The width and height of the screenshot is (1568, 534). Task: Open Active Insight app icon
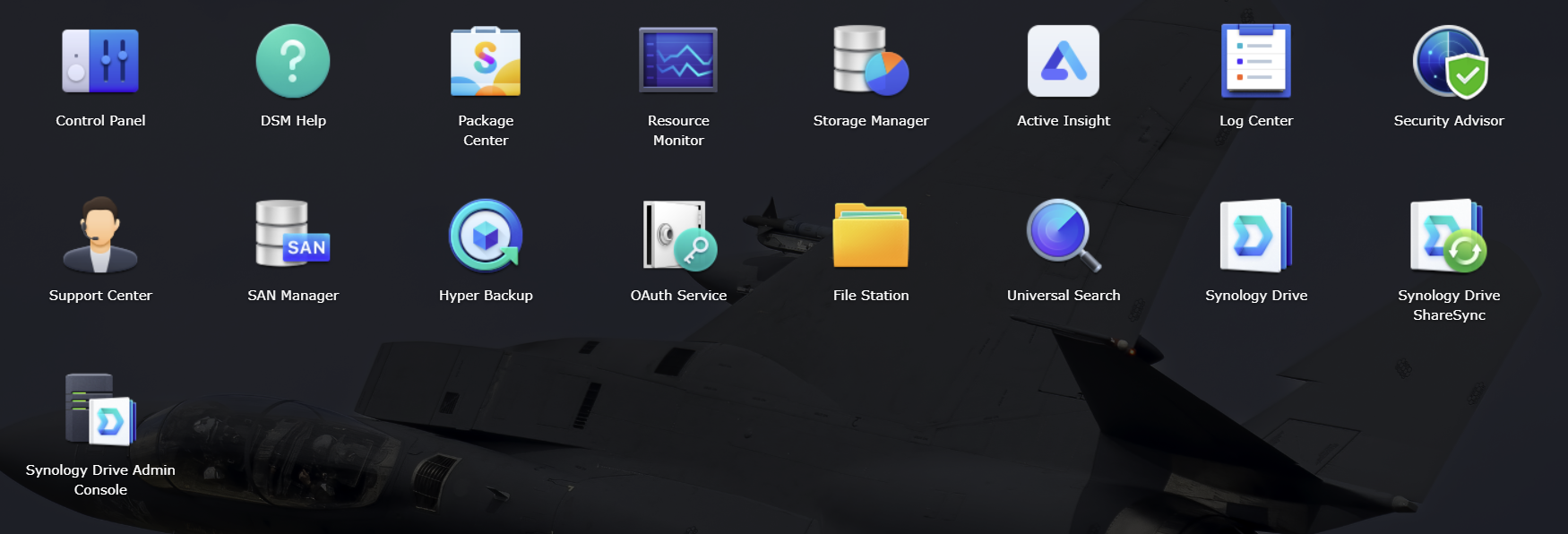tap(1064, 61)
